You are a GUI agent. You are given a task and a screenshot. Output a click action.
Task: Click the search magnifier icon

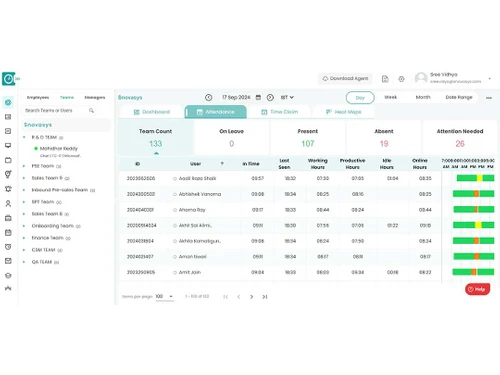pos(91,110)
